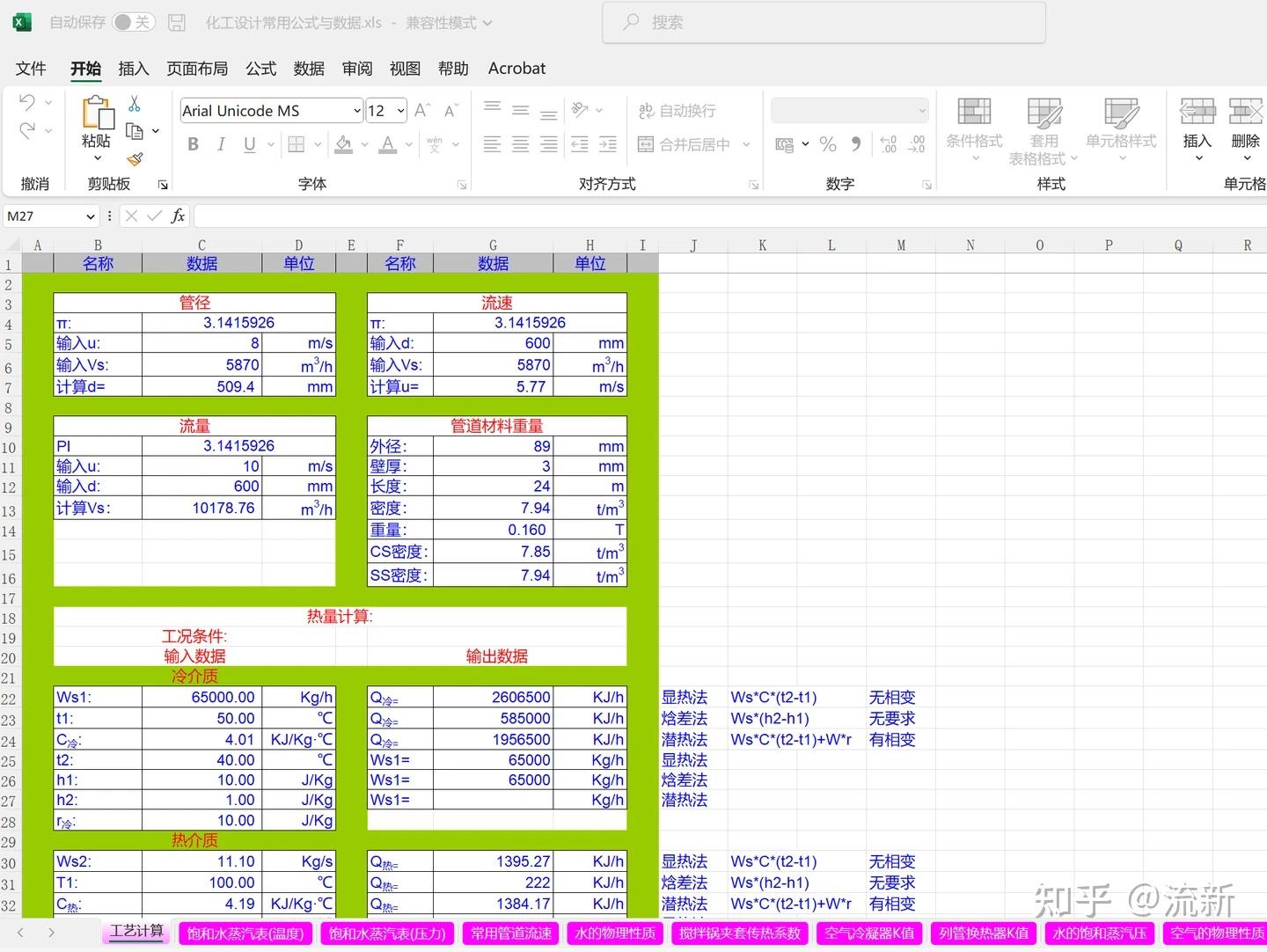Toggle Underline formatting
1267x952 pixels.
[250, 144]
